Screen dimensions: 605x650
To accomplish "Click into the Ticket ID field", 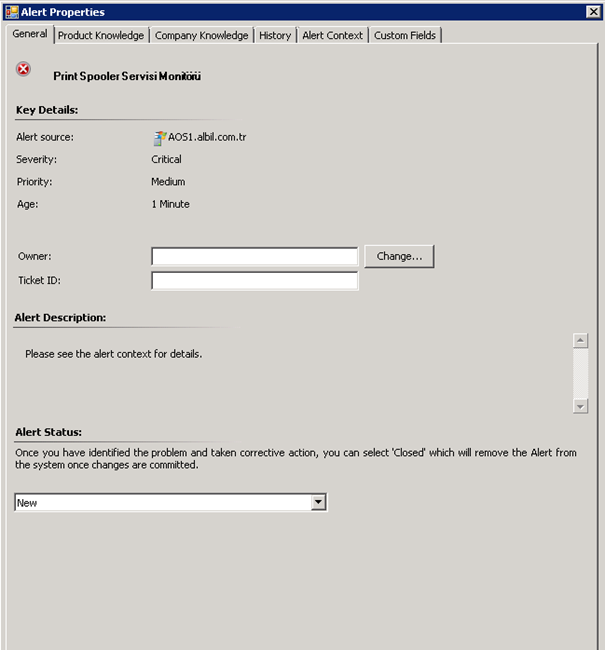I will pos(255,281).
